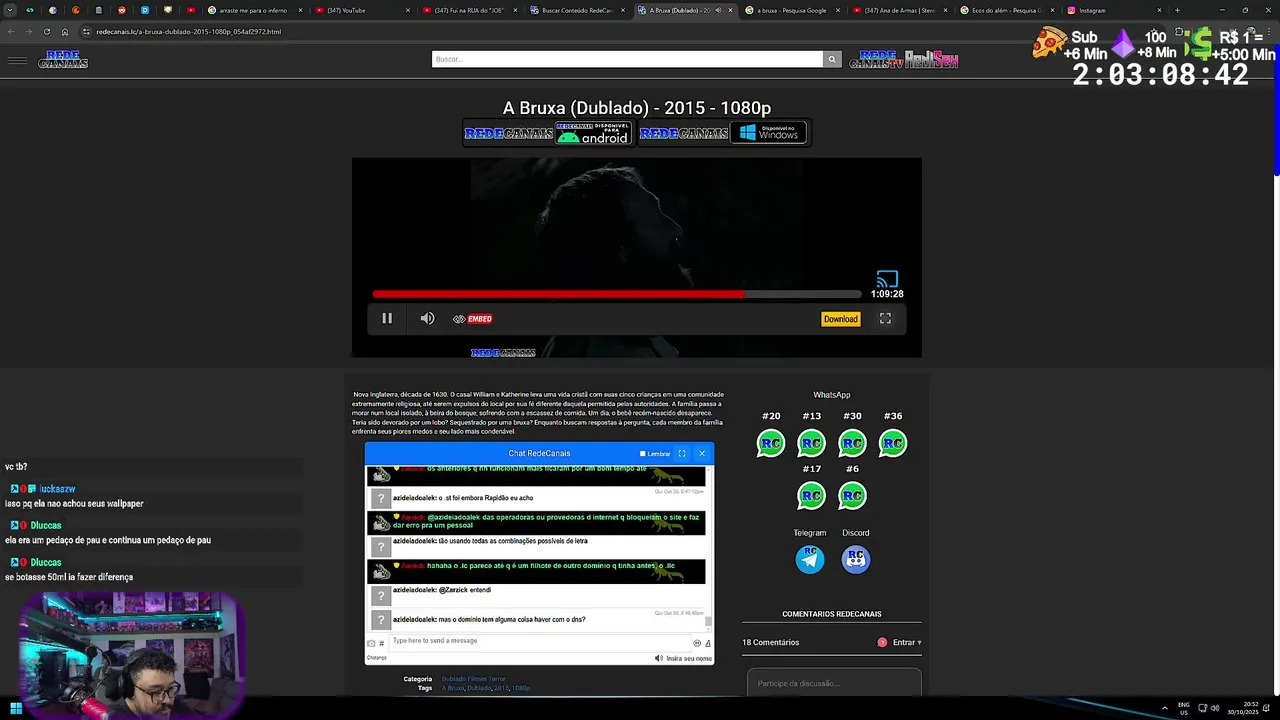The height and width of the screenshot is (720, 1280).
Task: Click the address bar URL
Action: coord(188,31)
